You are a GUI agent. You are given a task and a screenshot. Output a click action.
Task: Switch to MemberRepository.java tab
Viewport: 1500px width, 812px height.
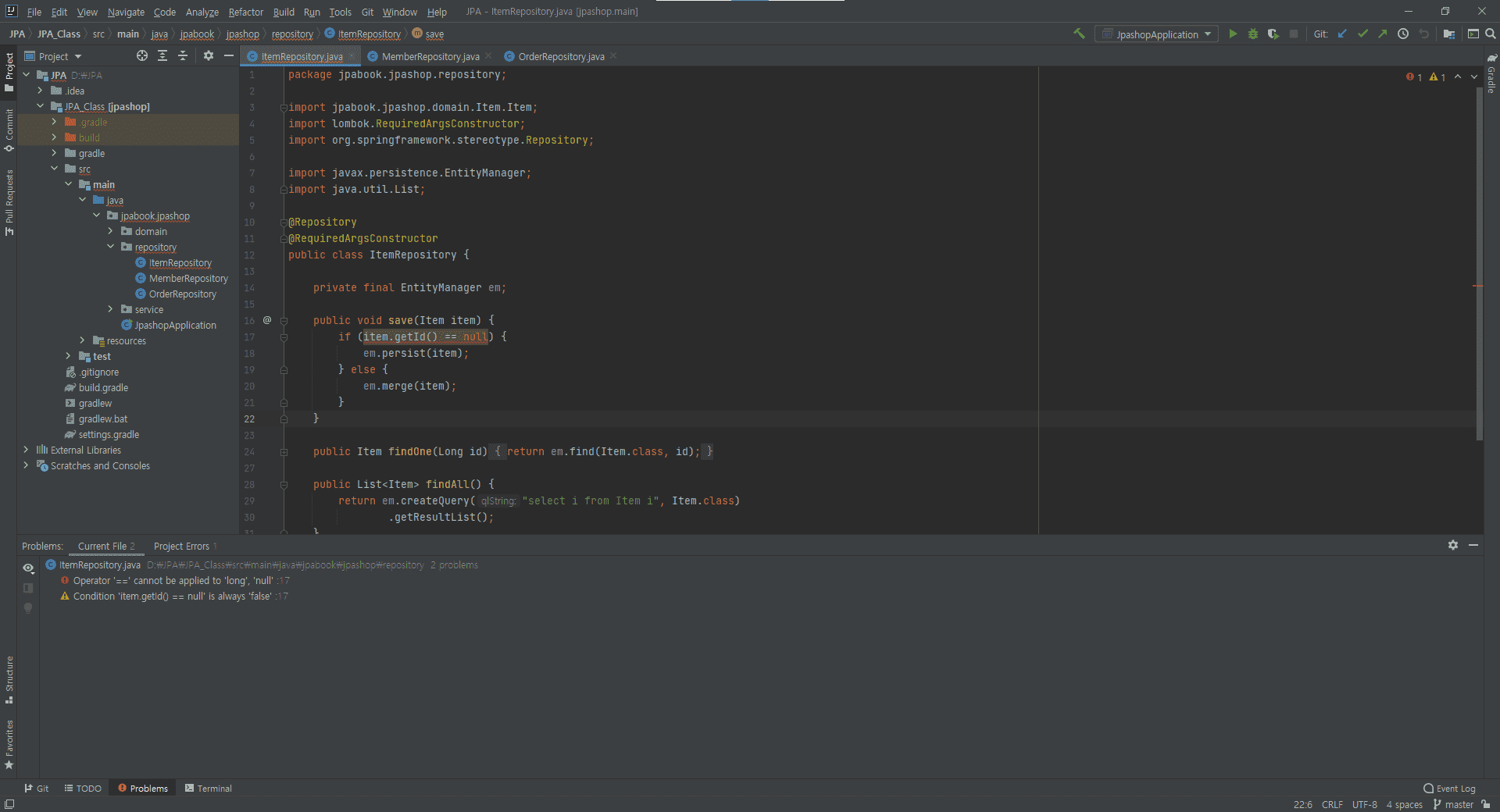430,57
